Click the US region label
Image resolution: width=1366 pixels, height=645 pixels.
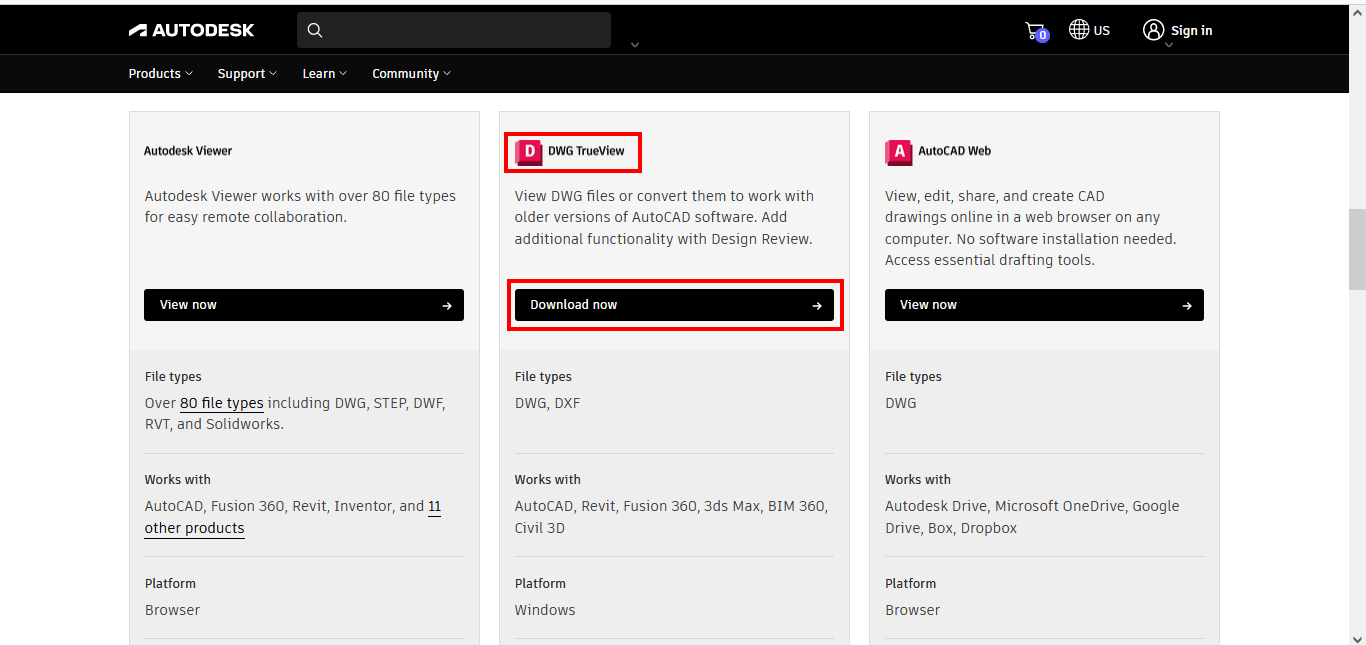(x=1102, y=31)
